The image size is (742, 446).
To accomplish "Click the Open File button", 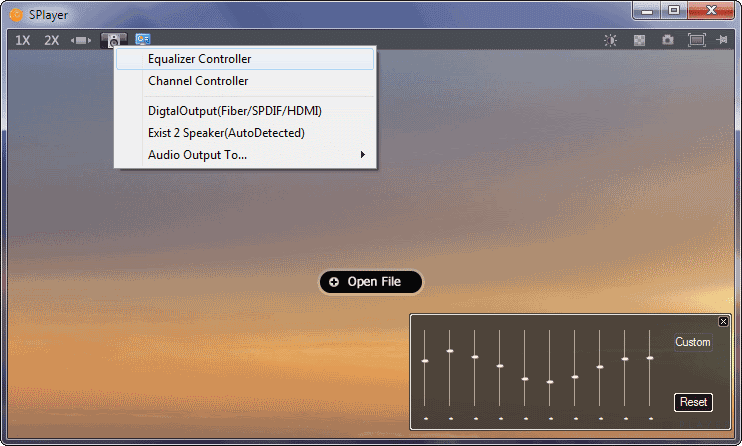I will tap(371, 282).
